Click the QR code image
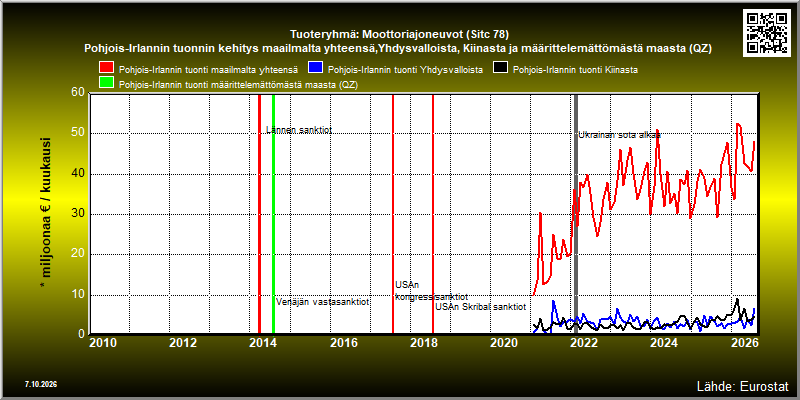 (x=768, y=32)
